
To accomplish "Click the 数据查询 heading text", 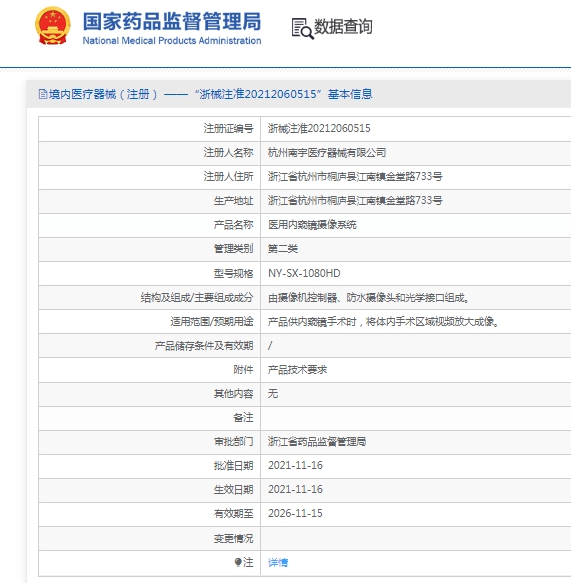I will [x=343, y=27].
